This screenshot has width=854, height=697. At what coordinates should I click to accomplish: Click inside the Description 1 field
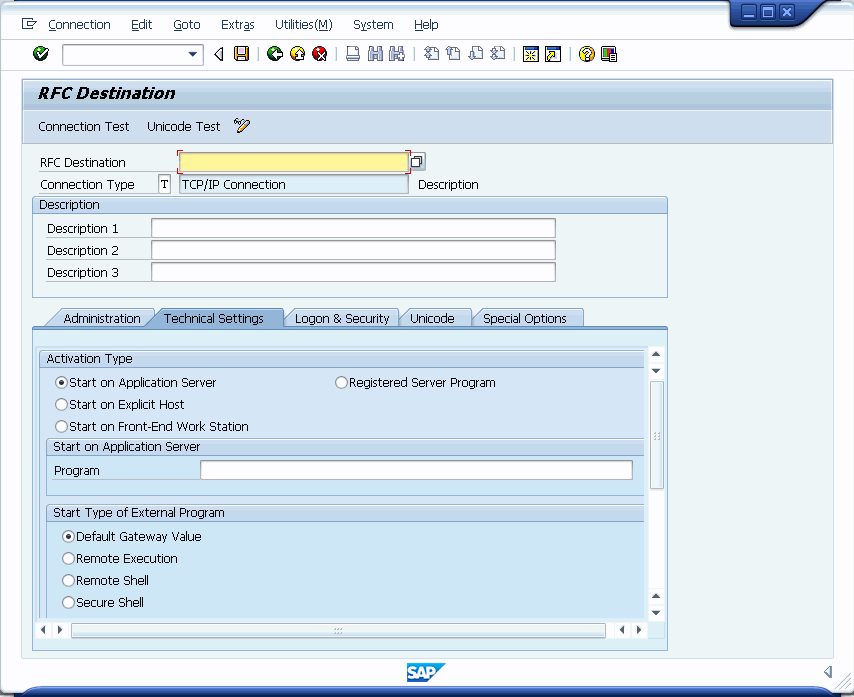tap(350, 228)
